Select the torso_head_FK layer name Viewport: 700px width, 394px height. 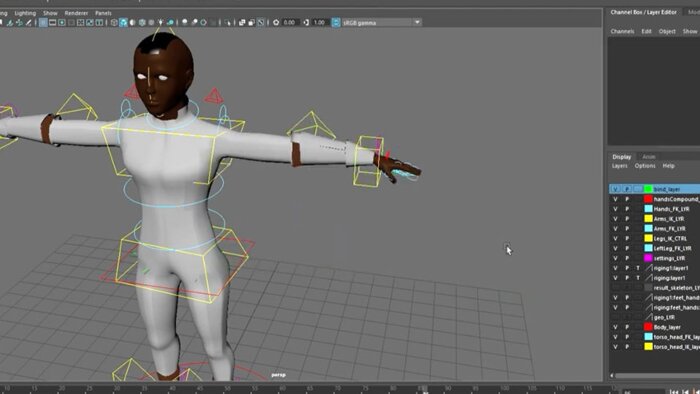(x=677, y=337)
